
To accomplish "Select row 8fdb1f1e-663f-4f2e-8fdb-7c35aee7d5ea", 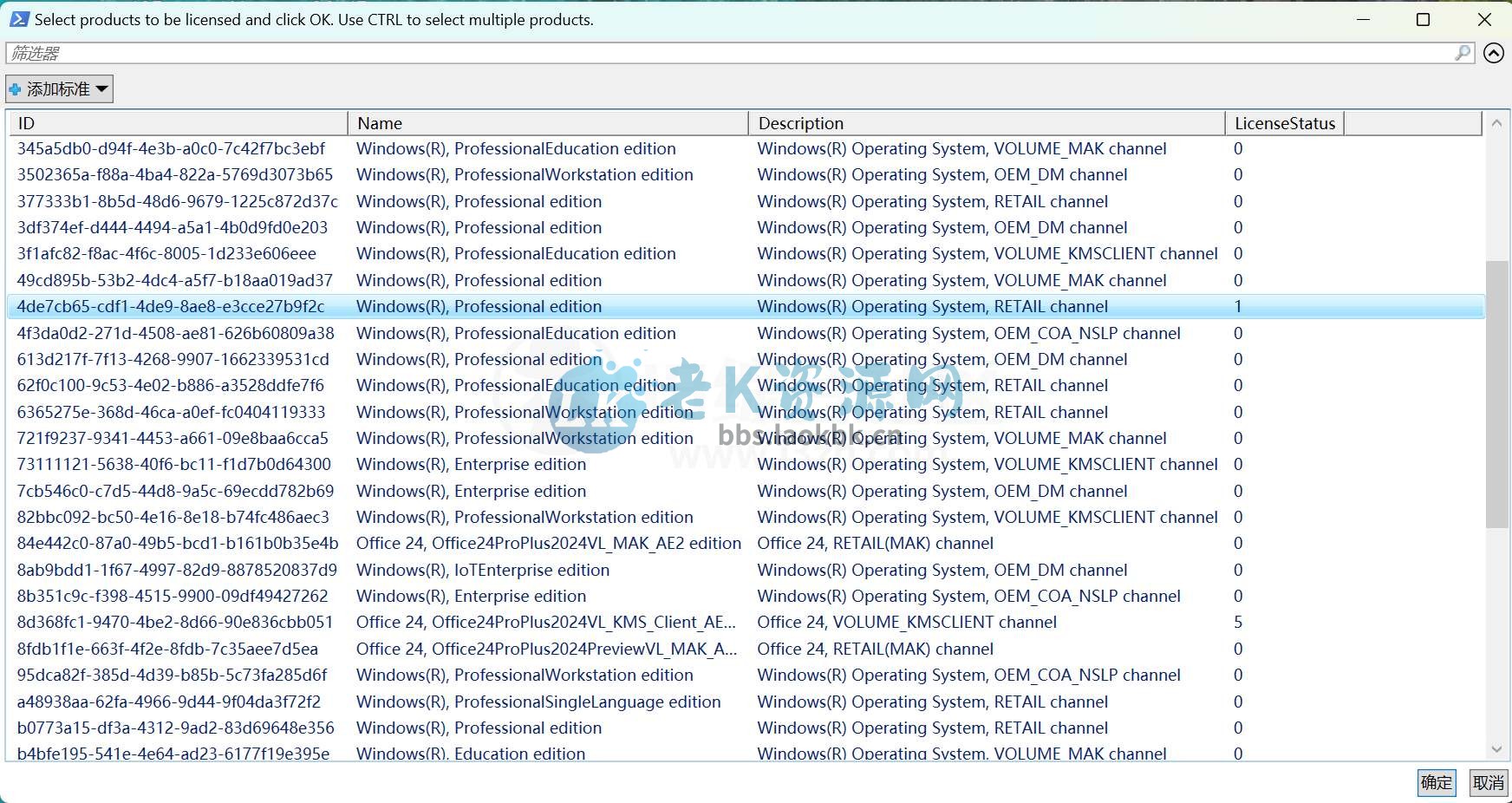I will (746, 649).
